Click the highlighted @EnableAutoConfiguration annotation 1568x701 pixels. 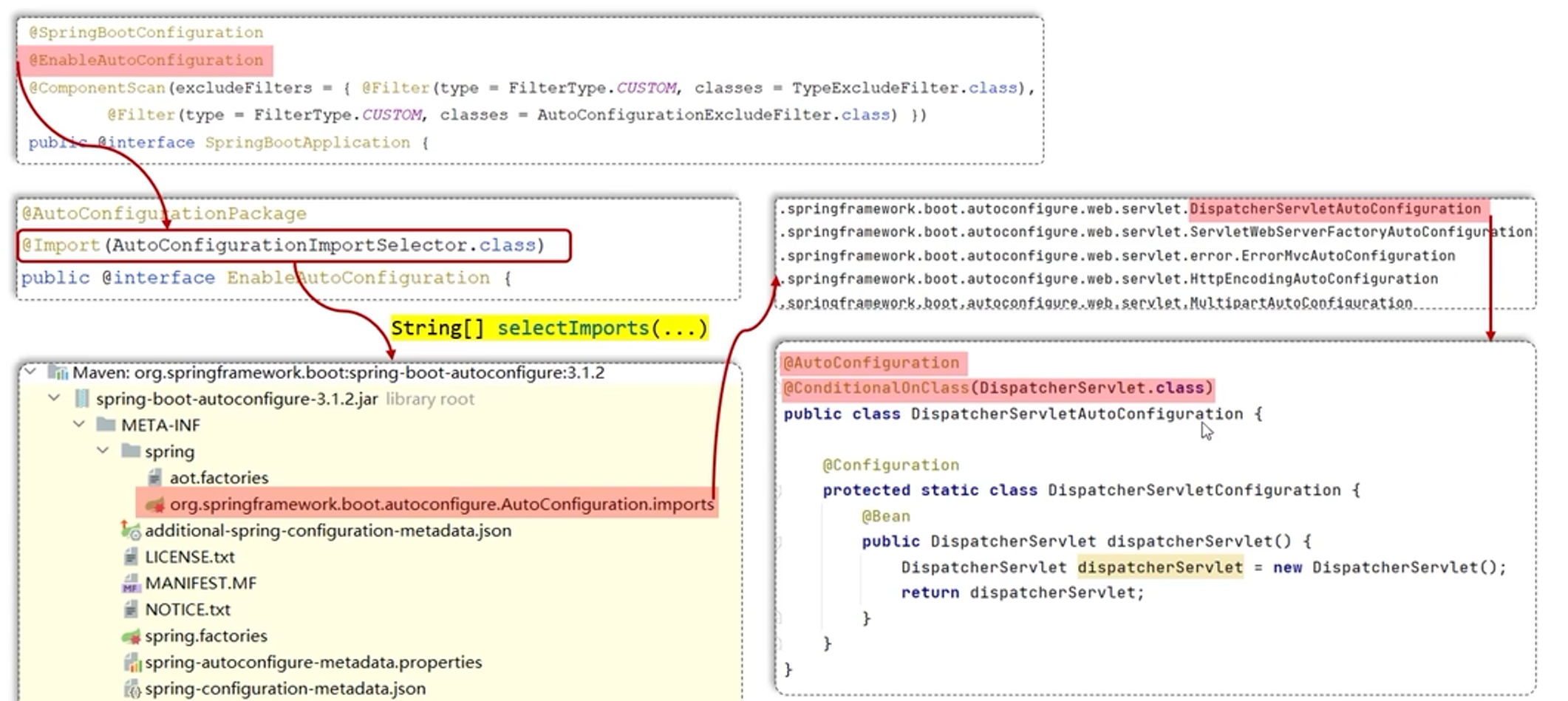(x=146, y=60)
